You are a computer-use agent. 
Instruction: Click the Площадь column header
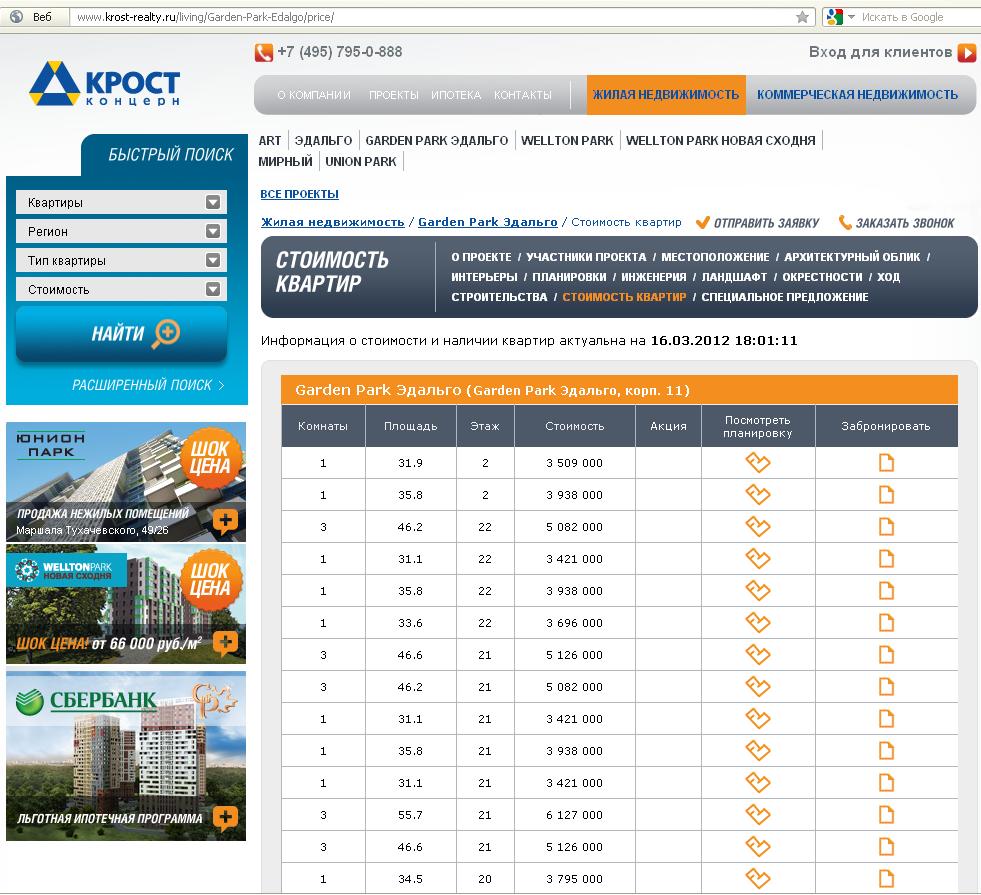410,426
